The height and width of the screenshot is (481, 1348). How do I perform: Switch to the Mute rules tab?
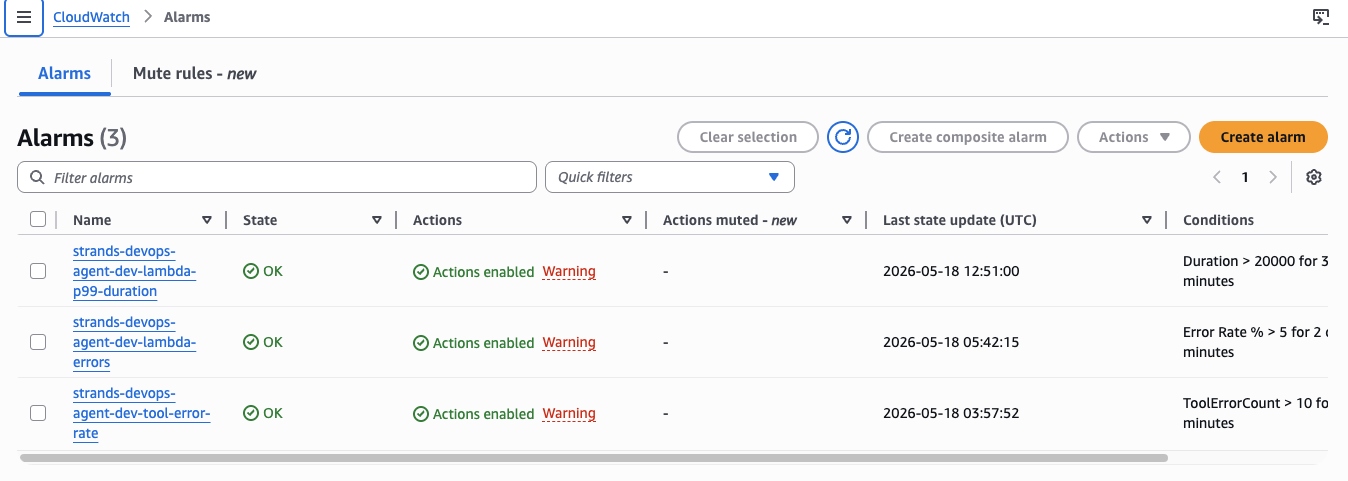click(x=194, y=73)
